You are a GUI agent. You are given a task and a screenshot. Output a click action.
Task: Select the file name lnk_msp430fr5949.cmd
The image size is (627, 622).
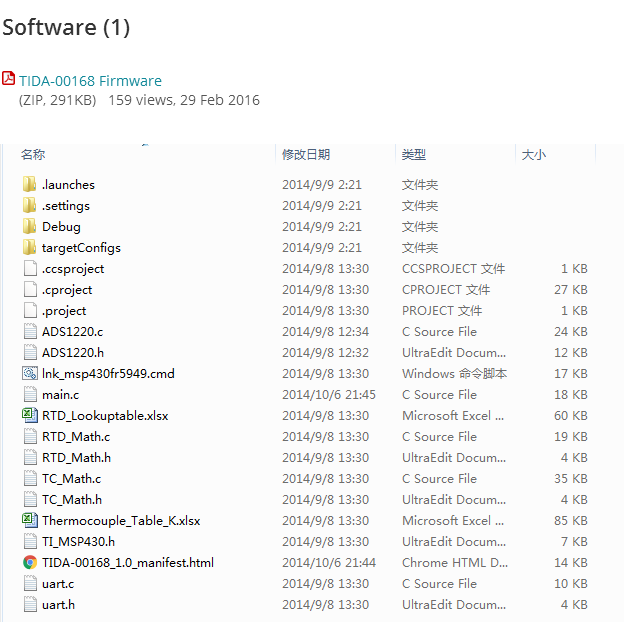(x=108, y=374)
